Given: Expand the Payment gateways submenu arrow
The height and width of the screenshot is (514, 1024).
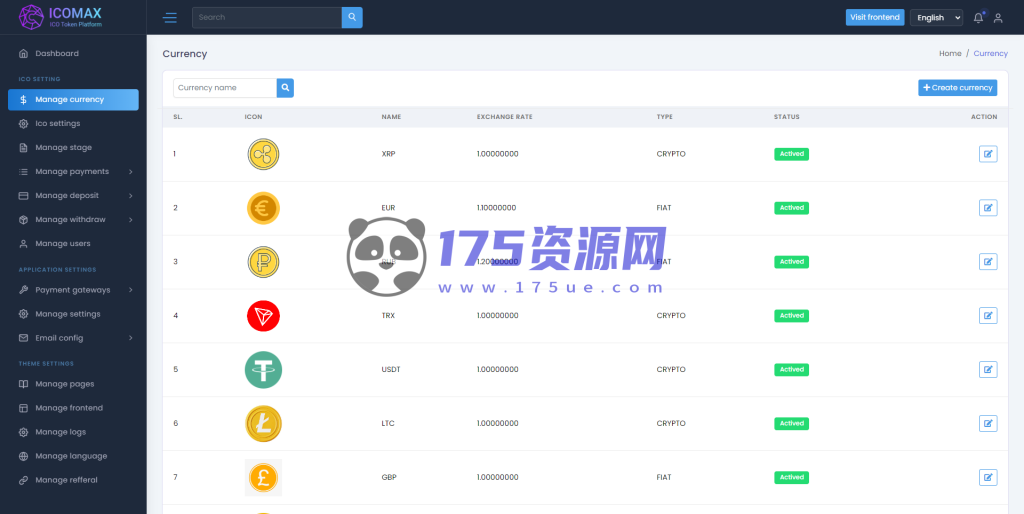Looking at the screenshot, I should point(131,290).
